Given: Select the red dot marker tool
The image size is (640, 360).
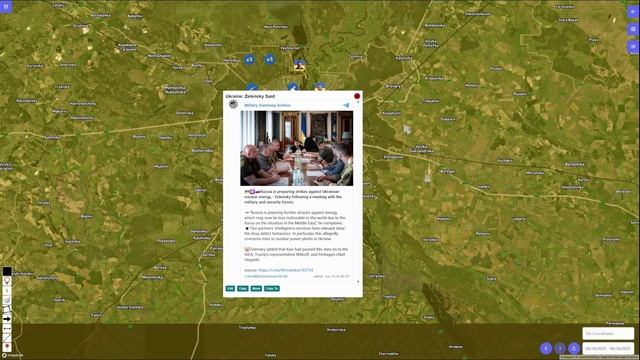Looking at the screenshot, I should click(x=7, y=347).
